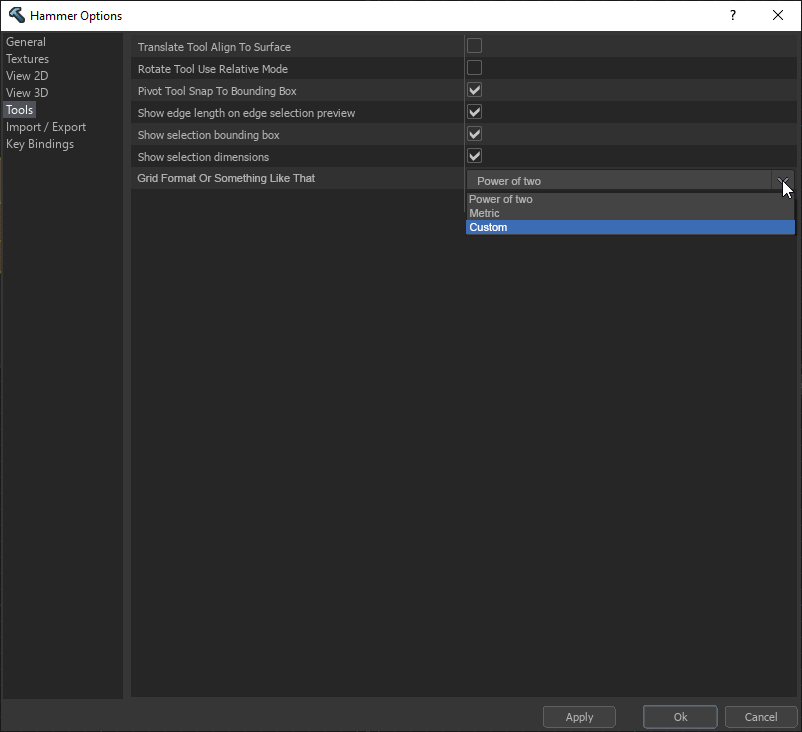The width and height of the screenshot is (802, 732).
Task: Disable Pivot Tool Snap To Bounding Box
Action: coord(474,90)
